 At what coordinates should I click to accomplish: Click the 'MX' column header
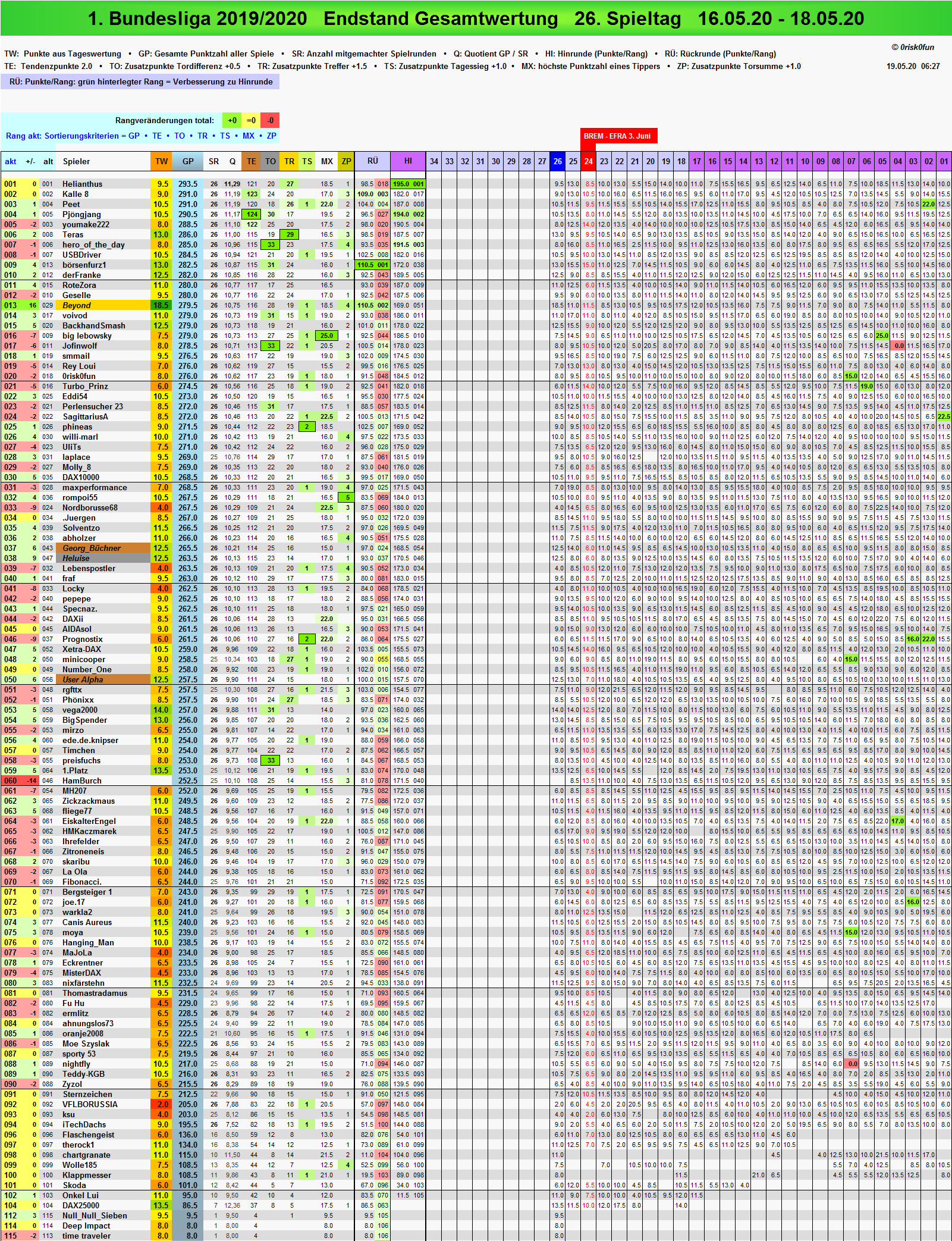(x=327, y=161)
